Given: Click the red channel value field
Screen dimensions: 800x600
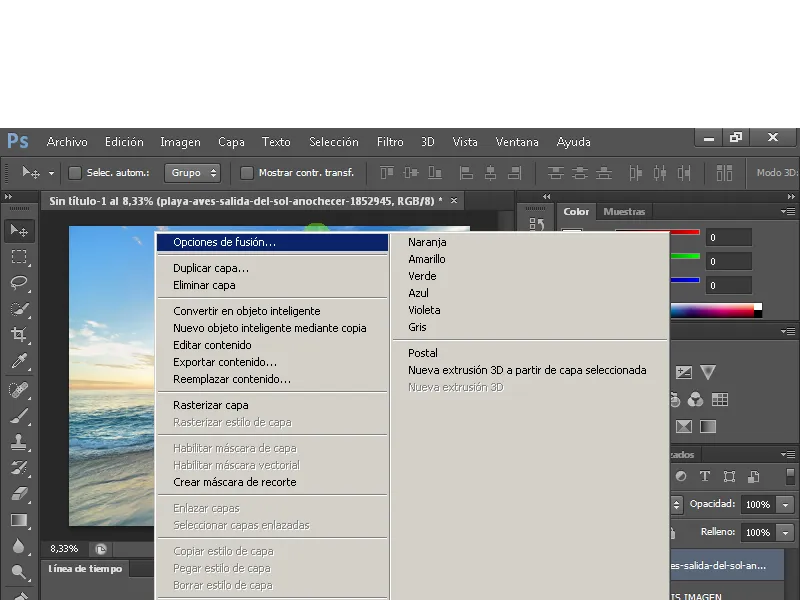Looking at the screenshot, I should tap(729, 237).
